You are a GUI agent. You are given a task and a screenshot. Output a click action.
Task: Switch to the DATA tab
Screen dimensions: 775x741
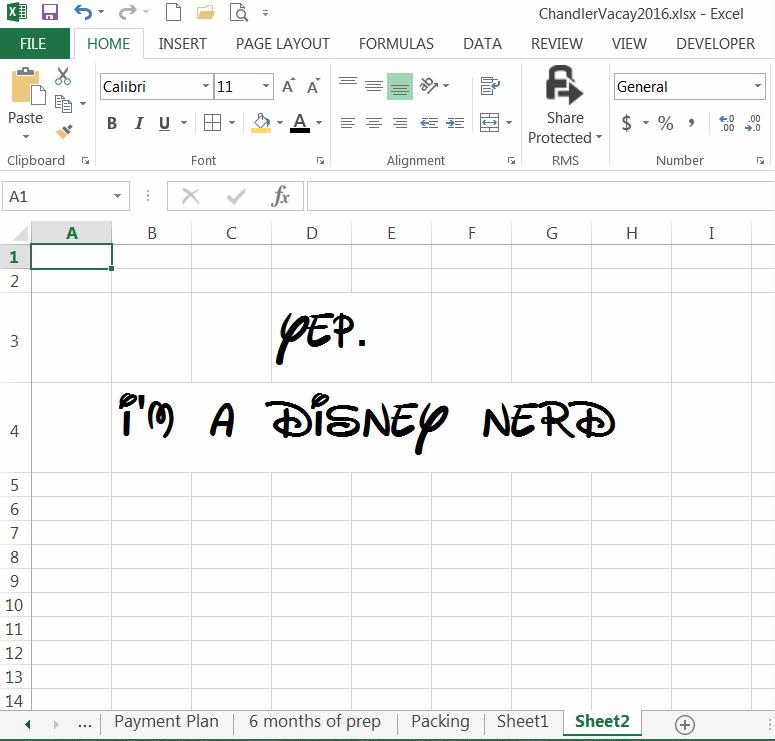pos(482,44)
